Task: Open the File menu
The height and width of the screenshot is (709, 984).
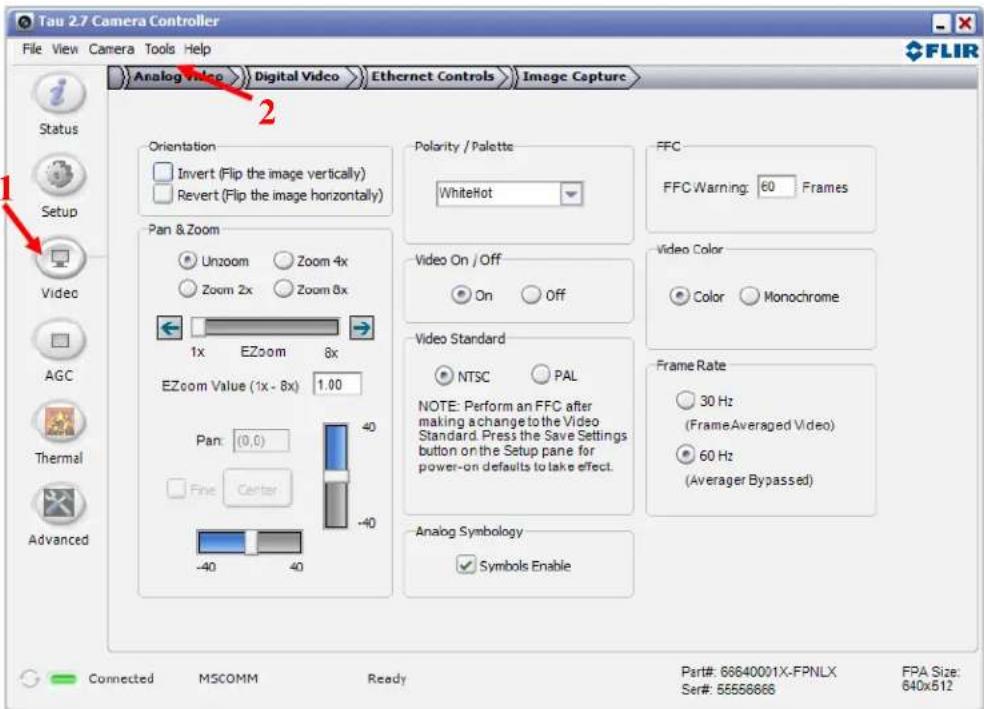Action: [32, 49]
